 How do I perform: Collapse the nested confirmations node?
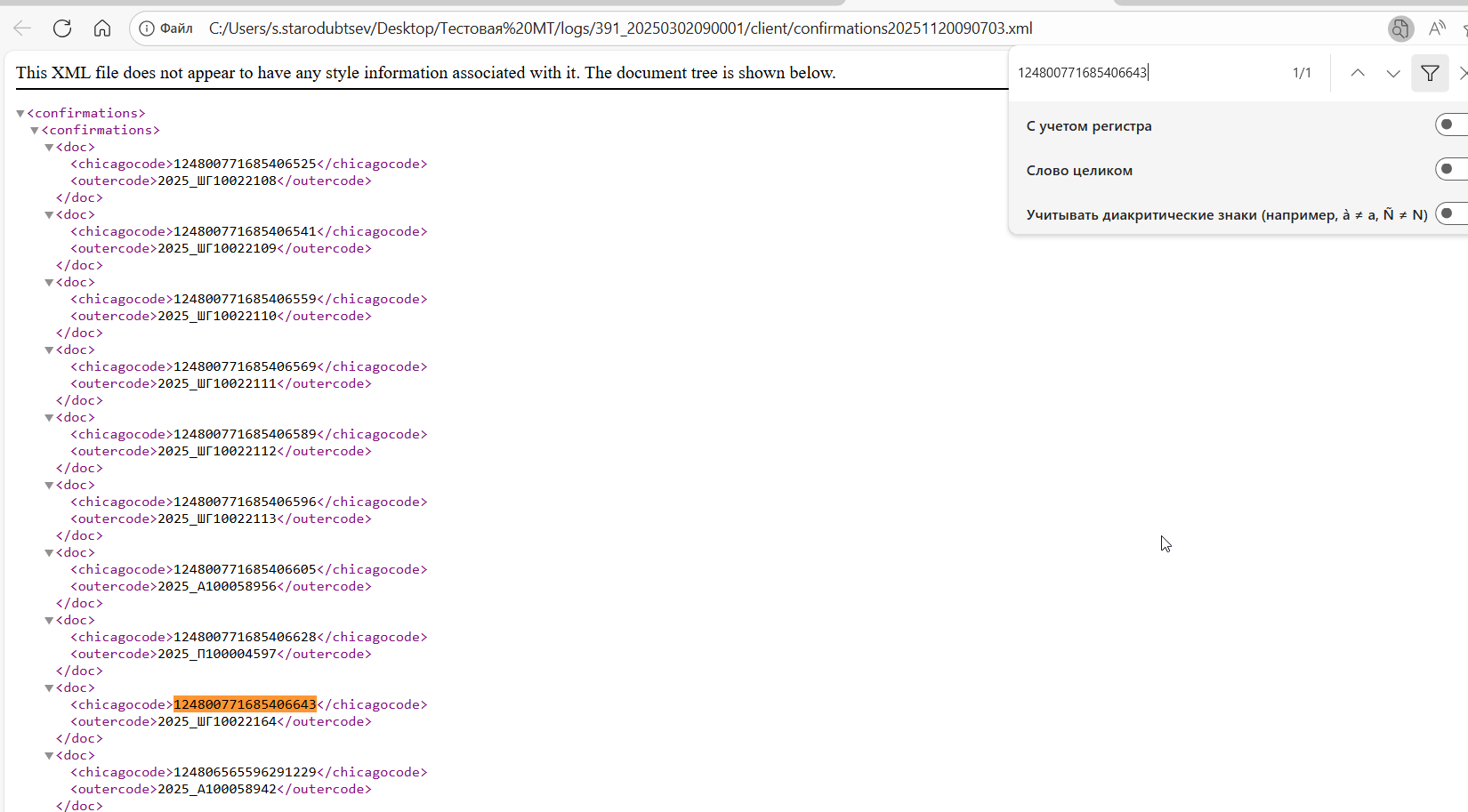tap(35, 131)
